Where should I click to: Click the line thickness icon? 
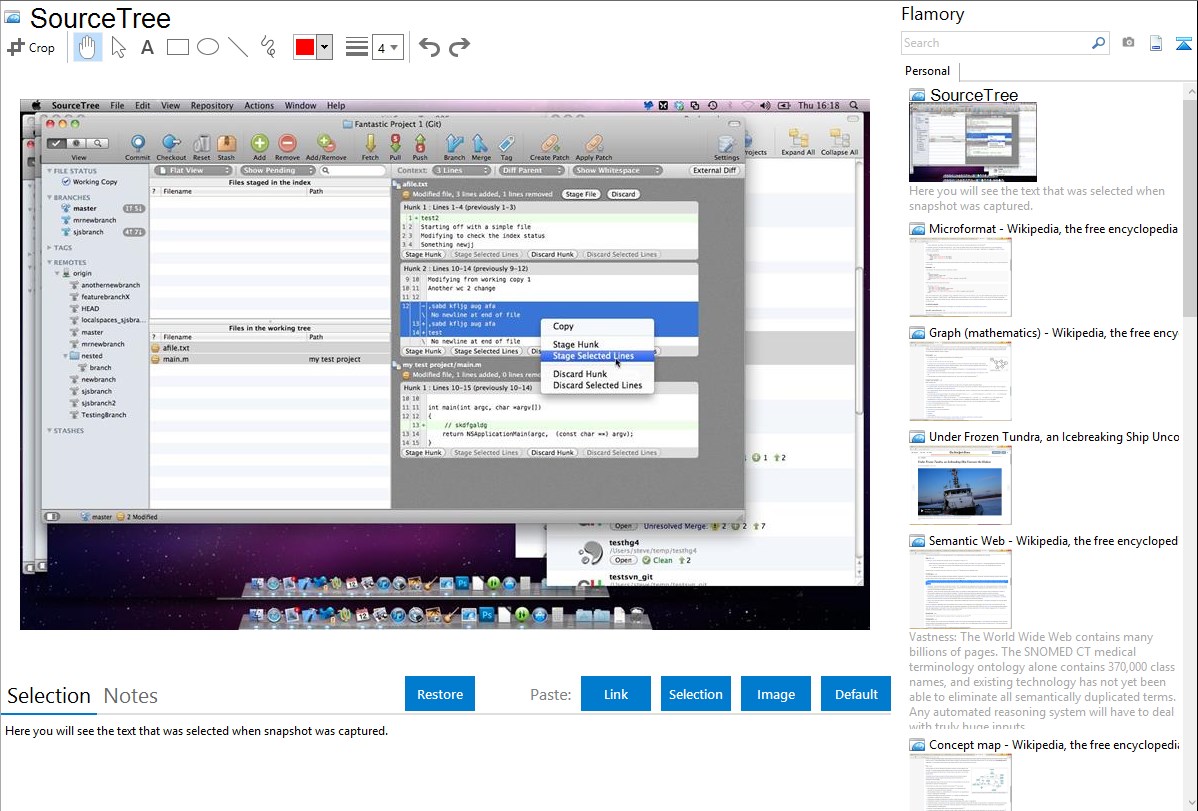coord(356,47)
